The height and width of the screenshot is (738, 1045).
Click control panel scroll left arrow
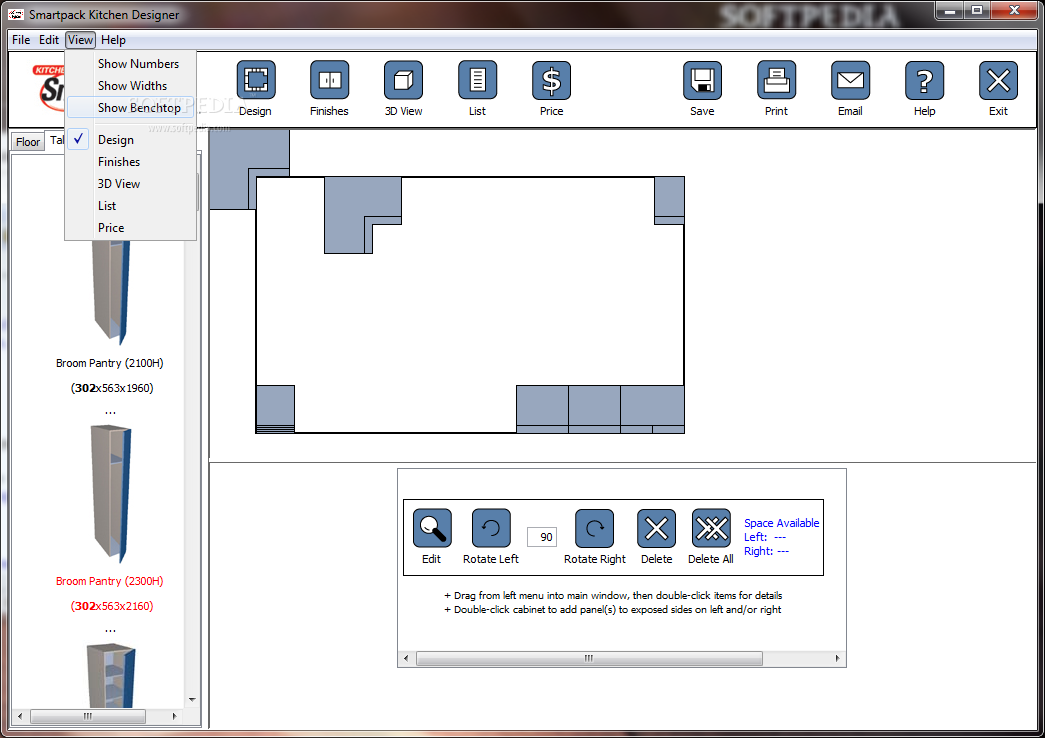[406, 658]
